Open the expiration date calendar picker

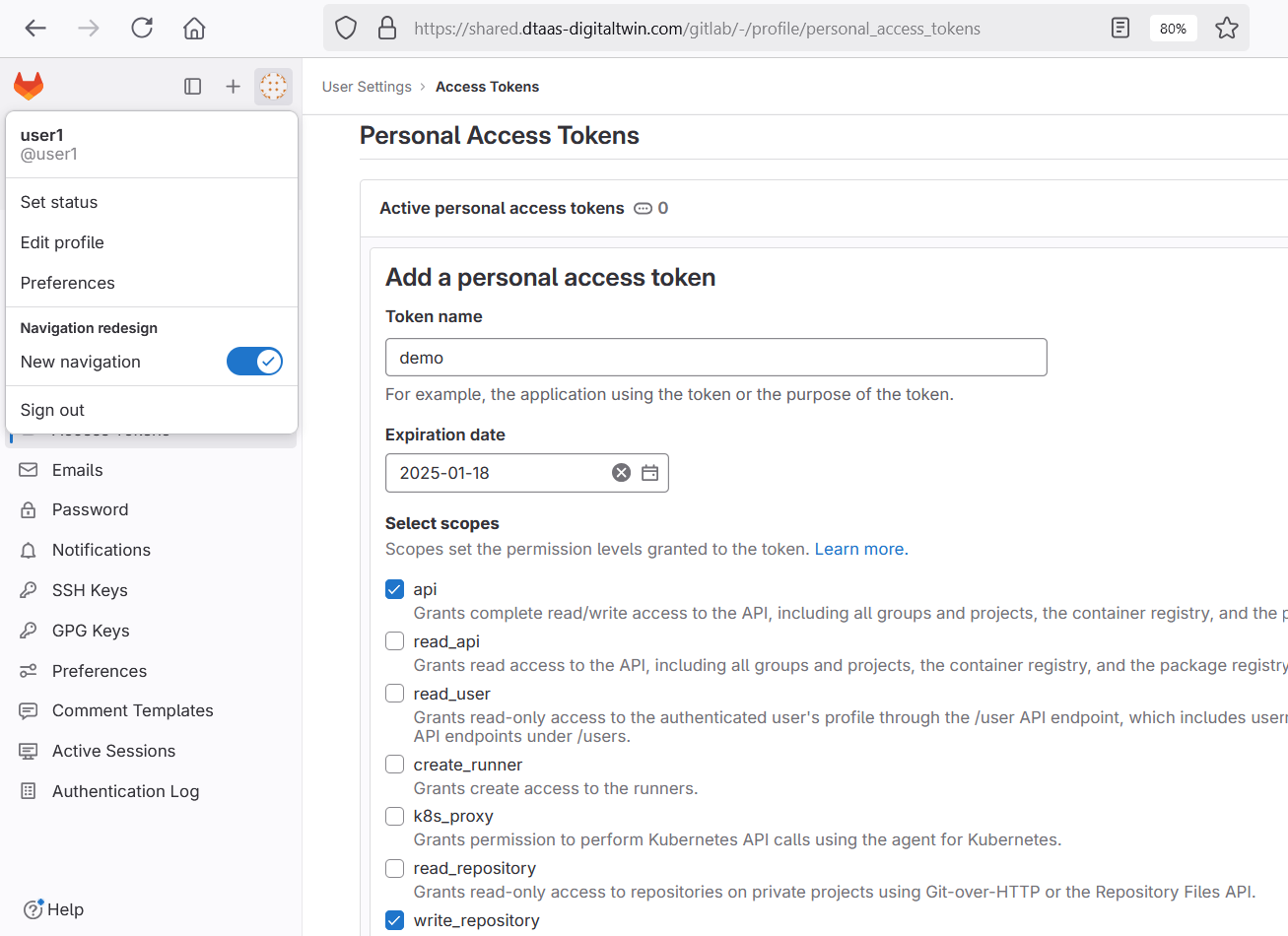pos(650,473)
